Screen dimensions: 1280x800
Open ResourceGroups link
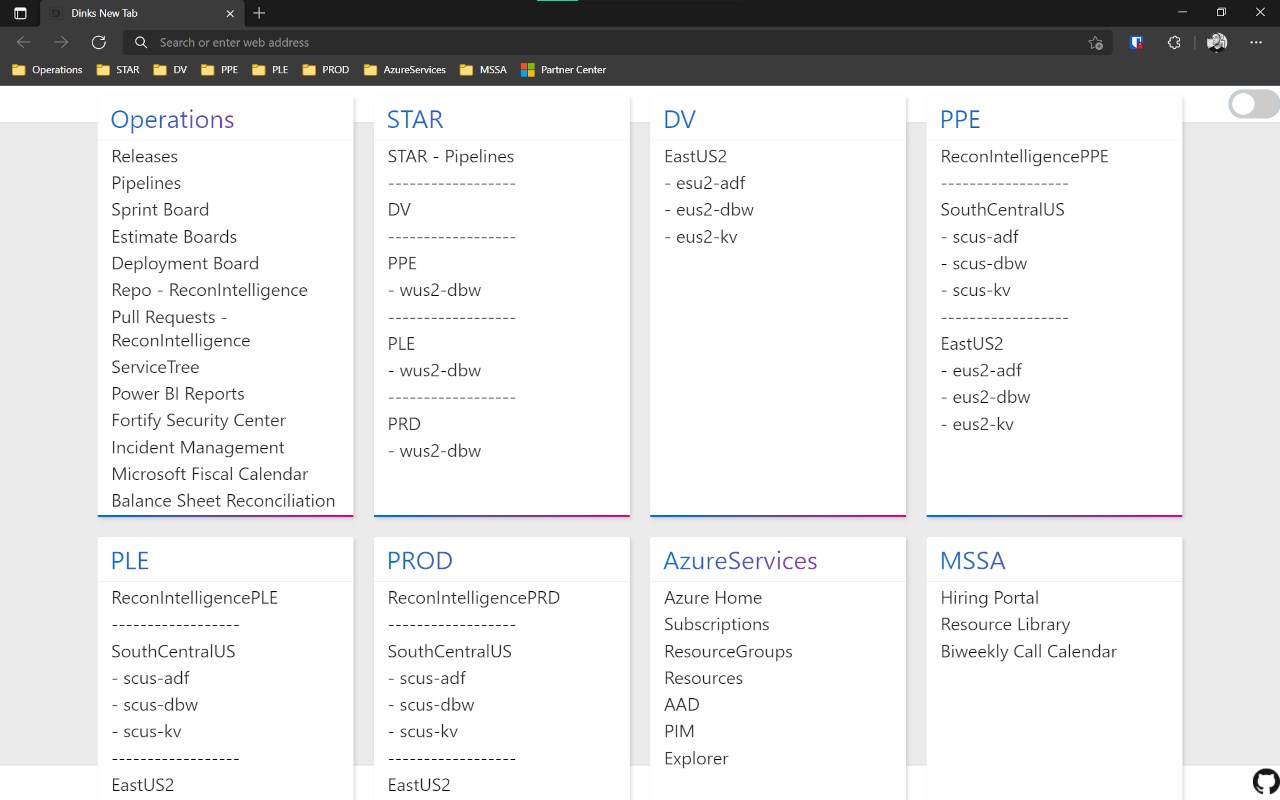(x=728, y=651)
